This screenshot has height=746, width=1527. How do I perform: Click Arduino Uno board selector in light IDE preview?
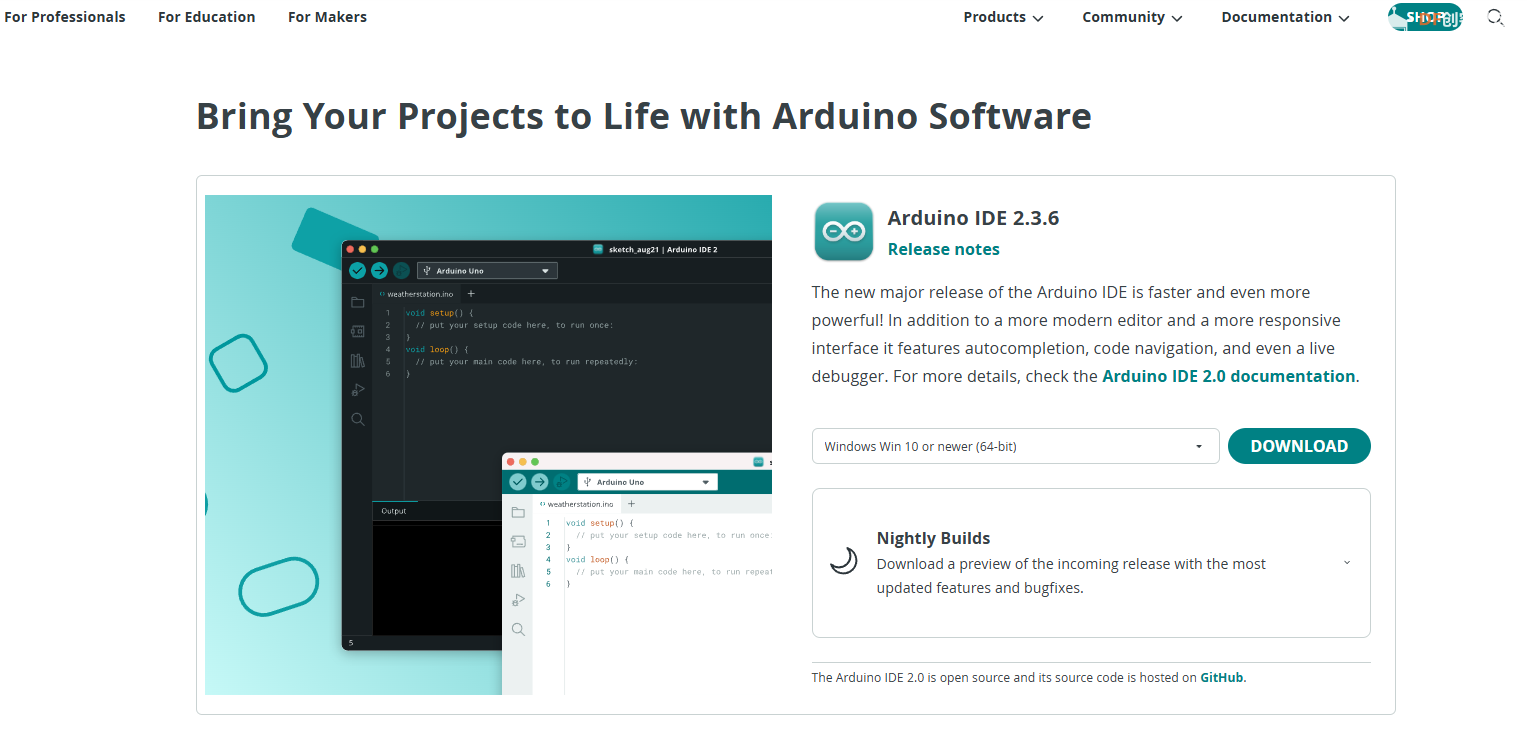[648, 482]
